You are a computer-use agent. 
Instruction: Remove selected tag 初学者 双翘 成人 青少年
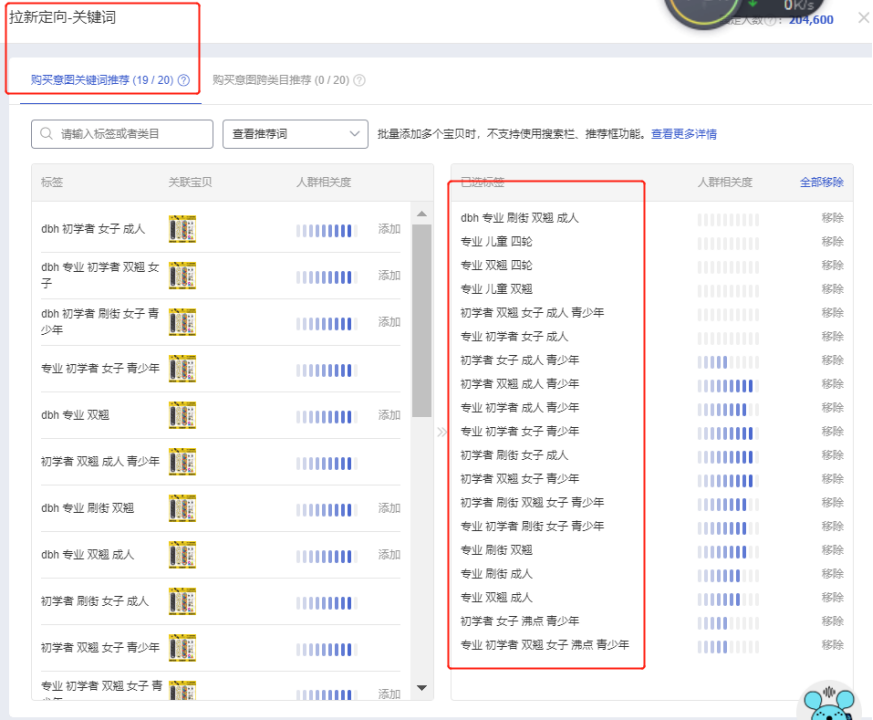click(832, 384)
